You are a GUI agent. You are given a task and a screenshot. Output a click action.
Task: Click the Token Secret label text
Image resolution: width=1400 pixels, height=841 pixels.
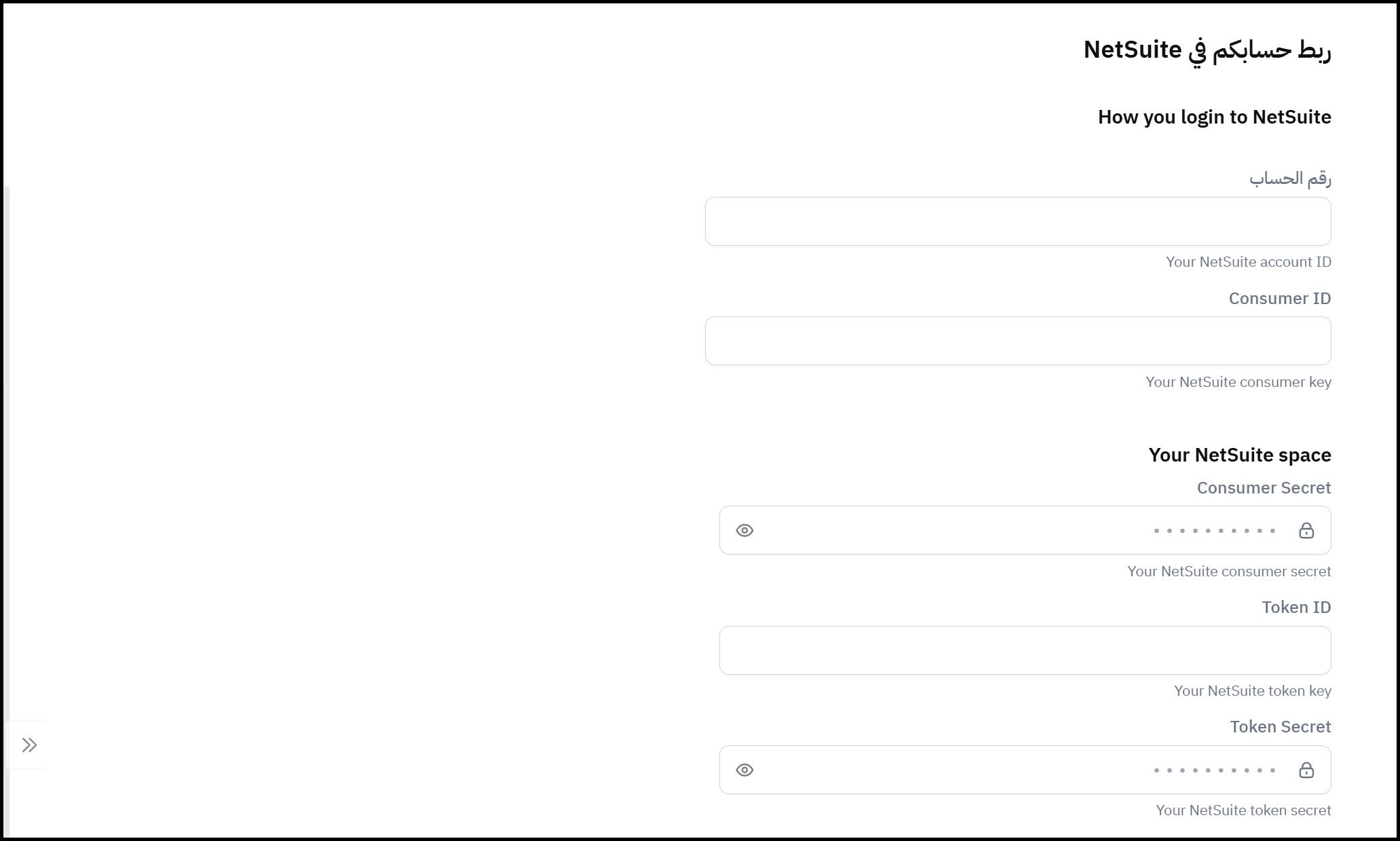tap(1280, 727)
